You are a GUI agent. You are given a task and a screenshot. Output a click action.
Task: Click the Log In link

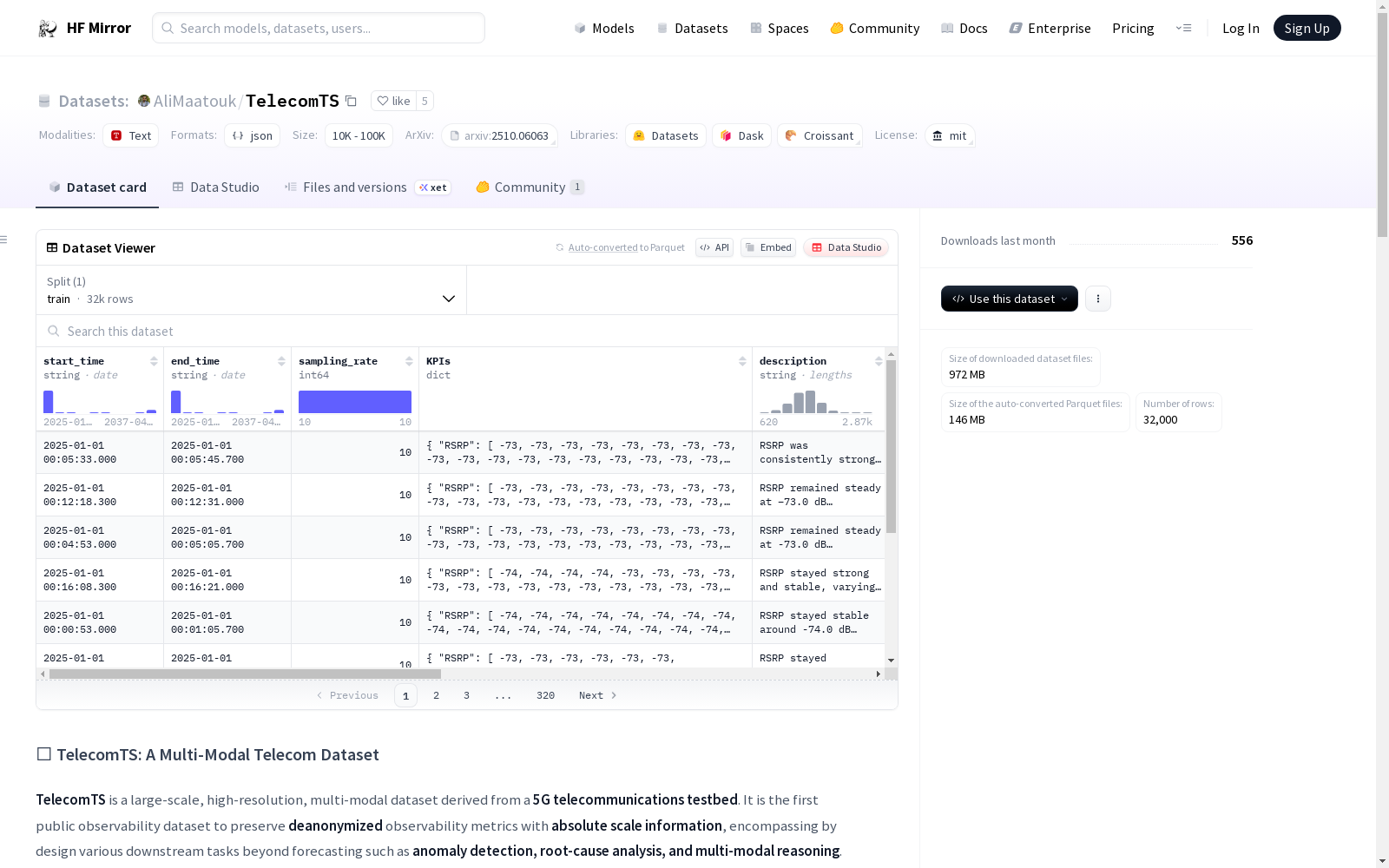pyautogui.click(x=1241, y=29)
